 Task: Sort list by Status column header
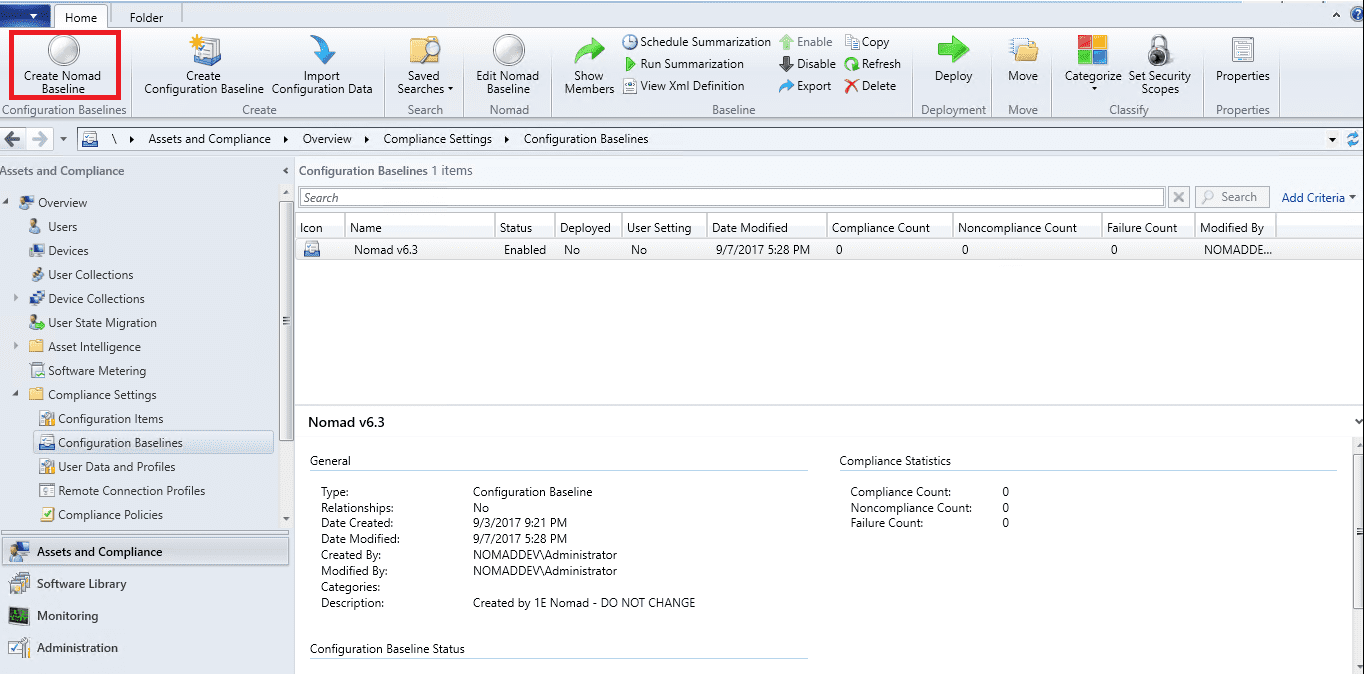(x=524, y=227)
